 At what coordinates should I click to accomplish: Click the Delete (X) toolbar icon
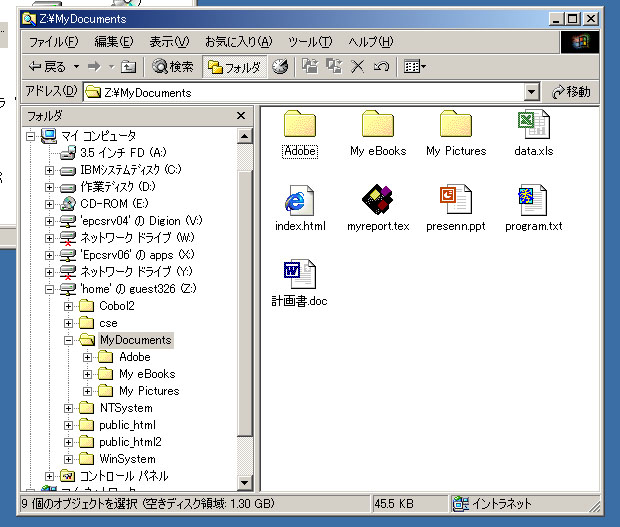(x=357, y=66)
